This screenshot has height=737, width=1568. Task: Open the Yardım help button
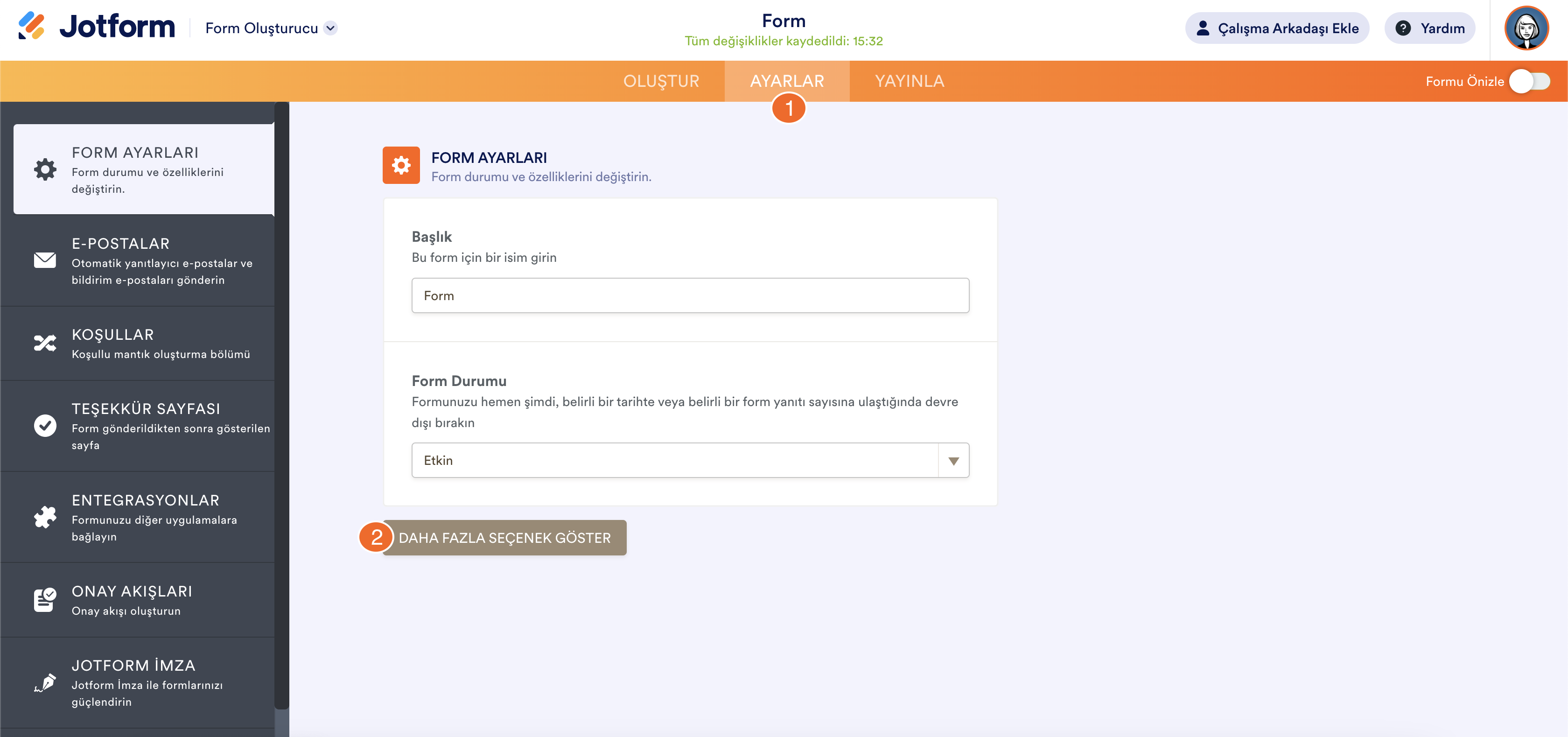tap(1430, 28)
